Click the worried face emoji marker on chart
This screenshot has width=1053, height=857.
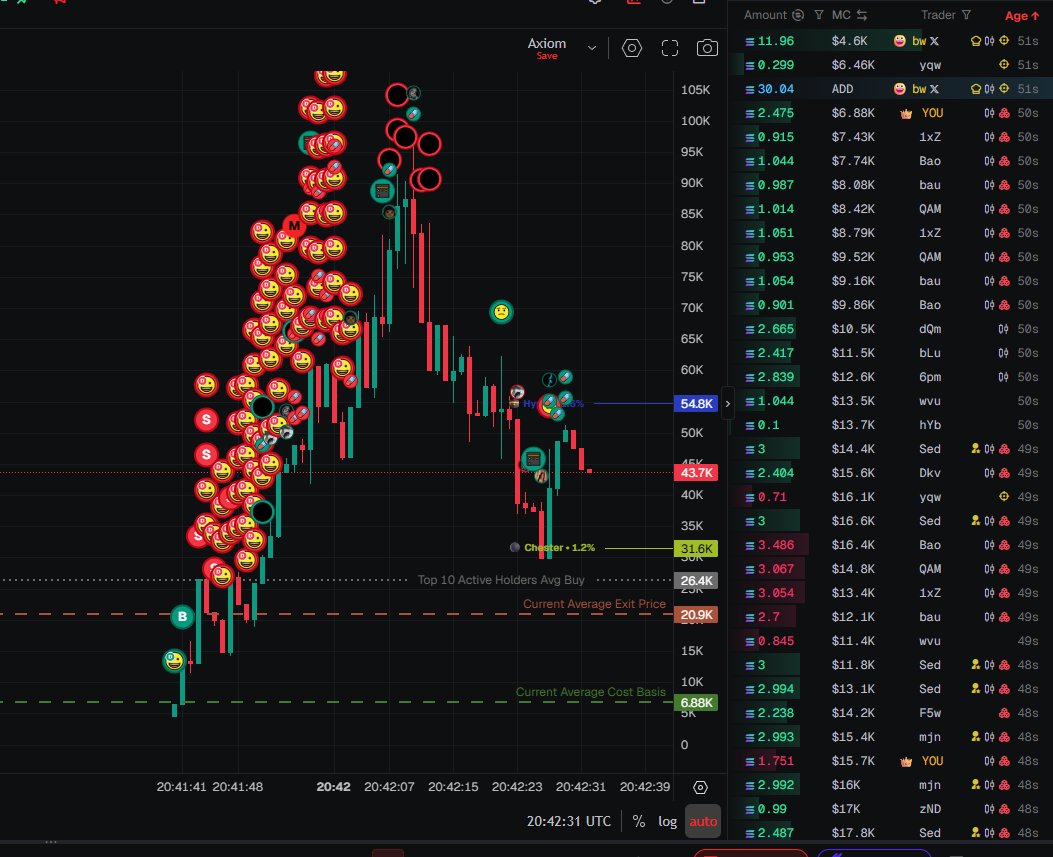pyautogui.click(x=501, y=312)
